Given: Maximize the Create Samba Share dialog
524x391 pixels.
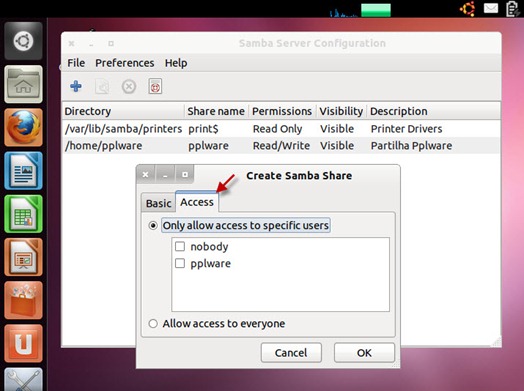Looking at the screenshot, I should [185, 174].
